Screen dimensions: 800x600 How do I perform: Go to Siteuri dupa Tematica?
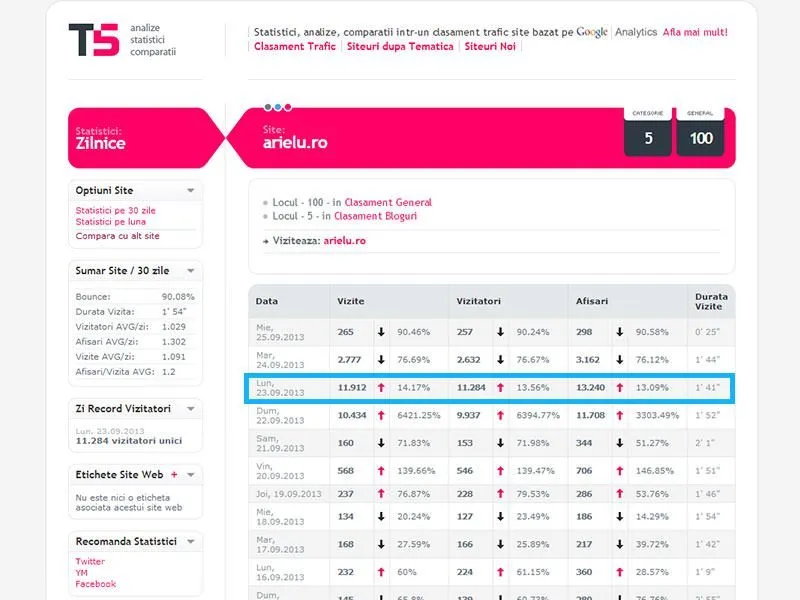(x=400, y=46)
